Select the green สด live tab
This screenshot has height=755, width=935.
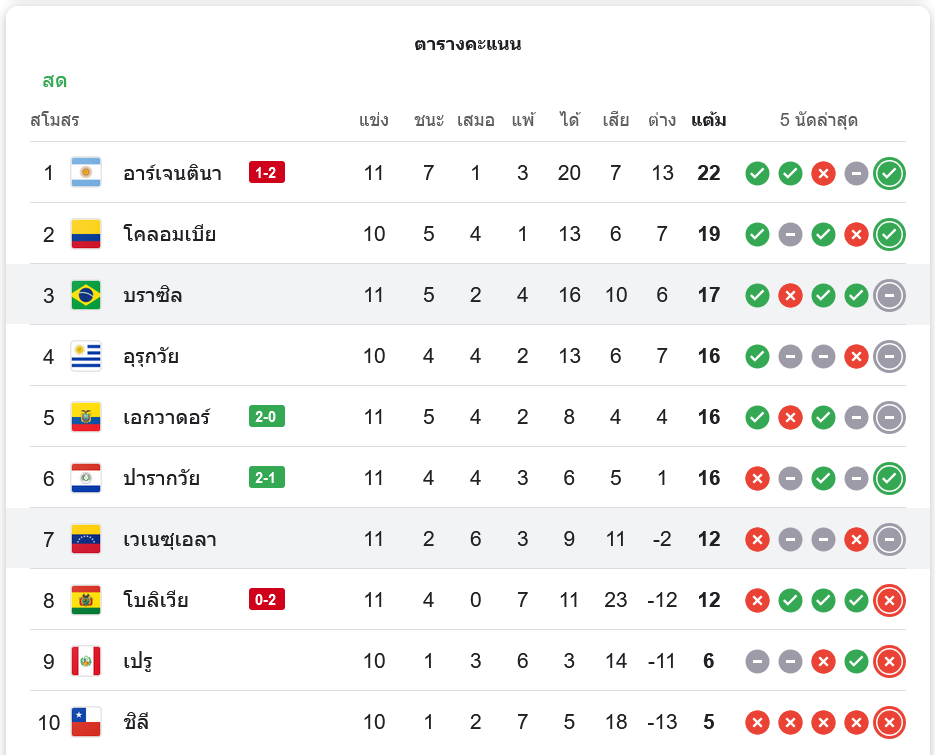[x=55, y=81]
